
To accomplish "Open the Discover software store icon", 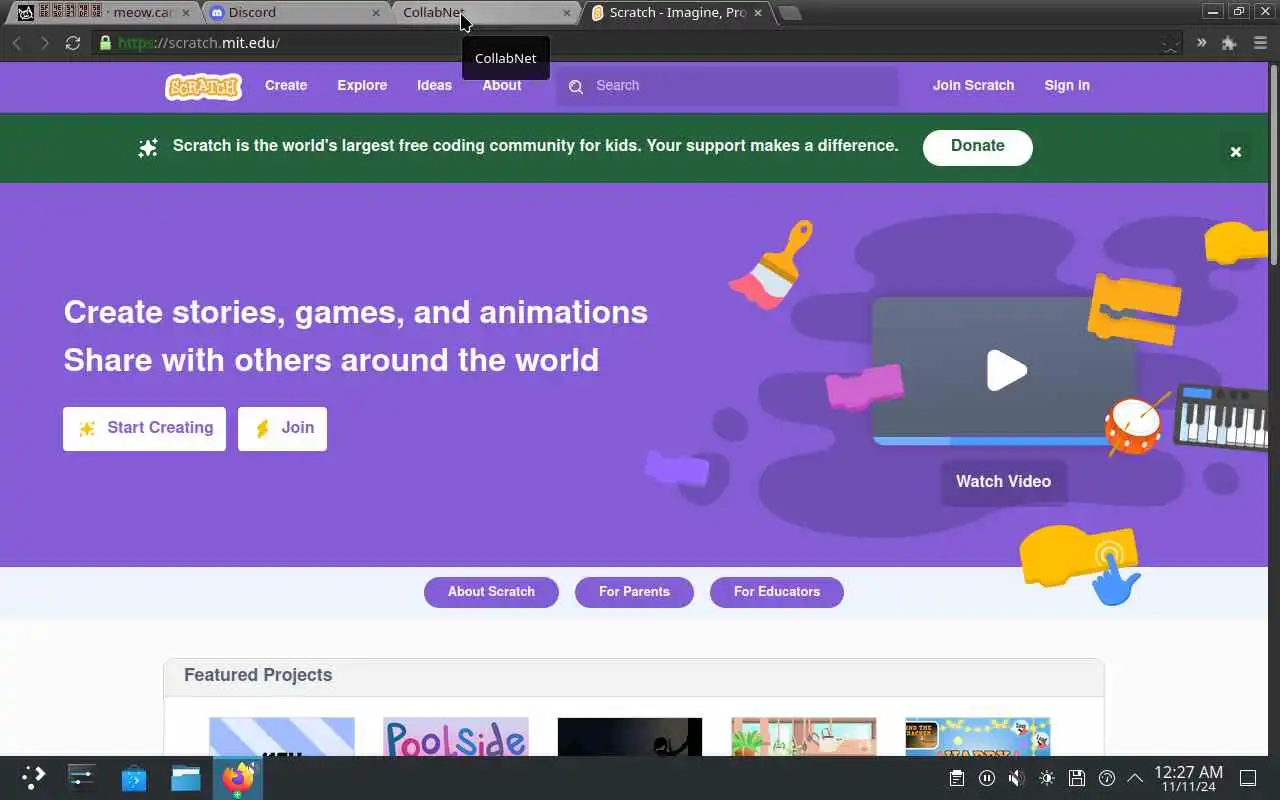I will [x=134, y=778].
